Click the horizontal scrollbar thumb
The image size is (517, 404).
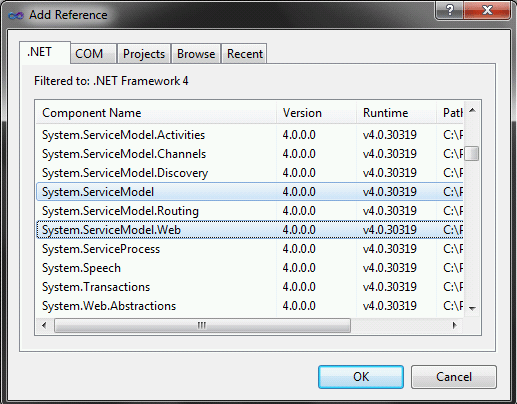pos(202,325)
